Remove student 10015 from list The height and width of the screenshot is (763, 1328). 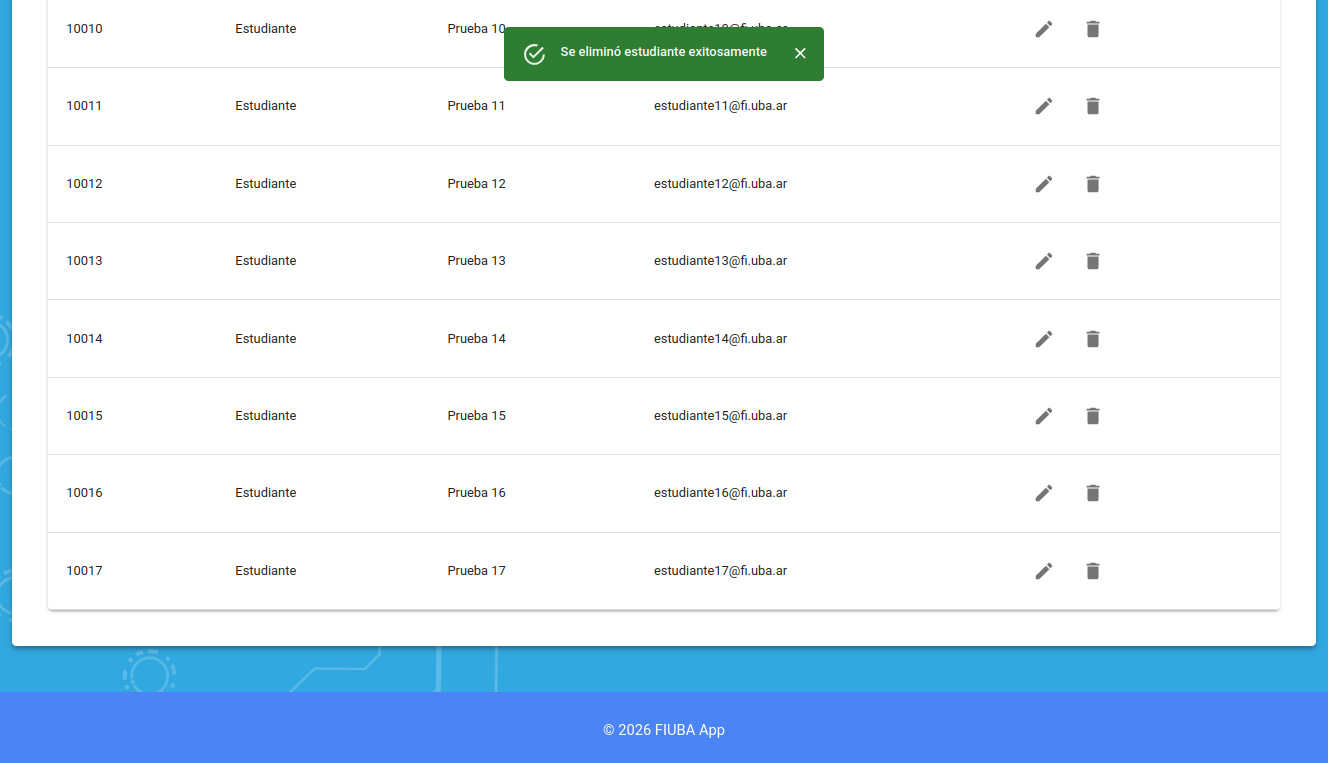(1092, 416)
